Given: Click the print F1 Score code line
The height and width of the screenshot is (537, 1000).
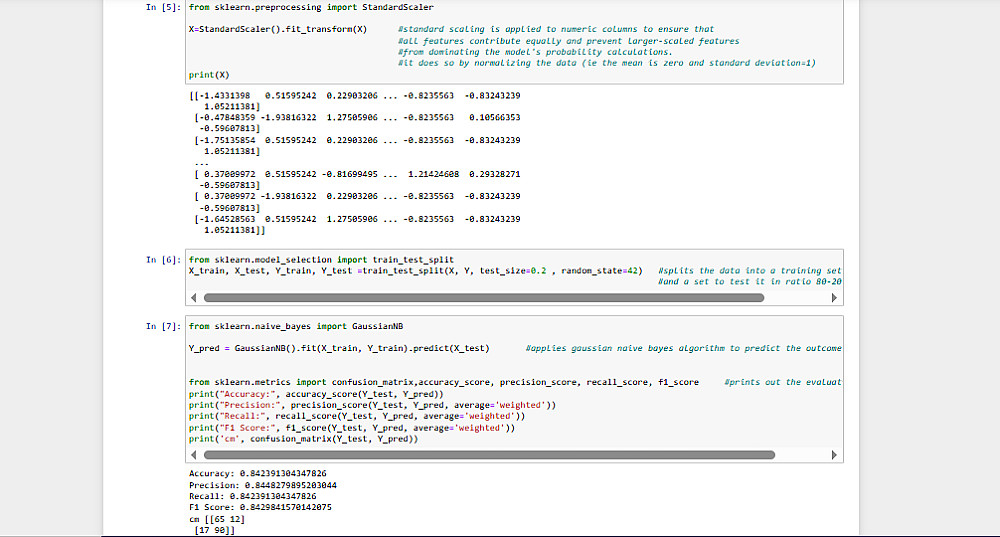Looking at the screenshot, I should 352,428.
